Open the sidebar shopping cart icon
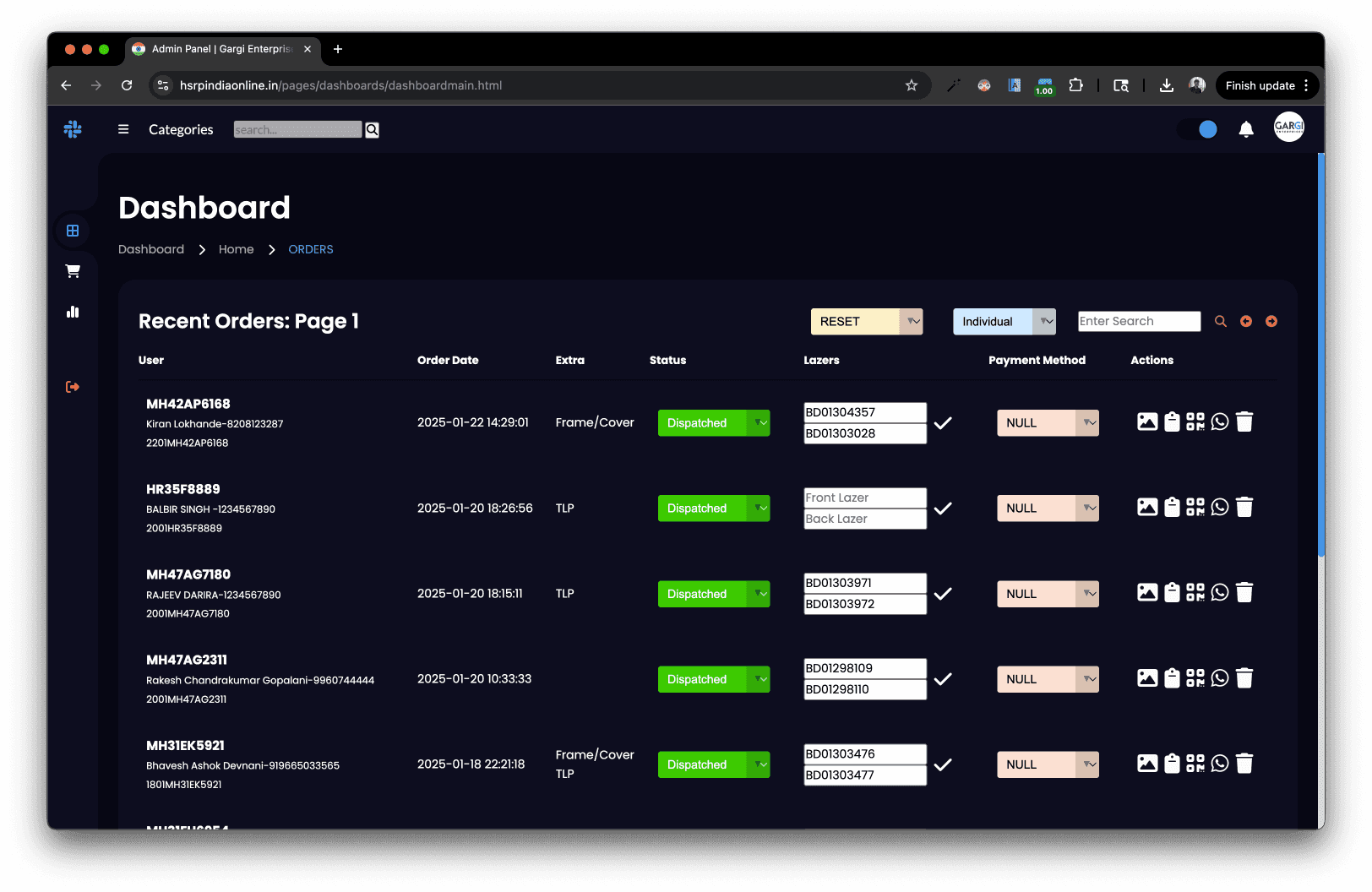The width and height of the screenshot is (1372, 892). 73,271
